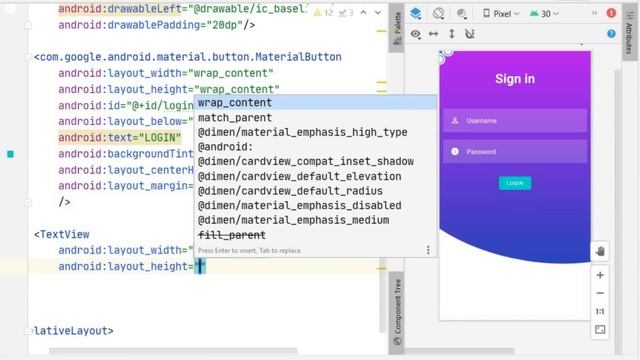Screen dimensions: 640x360
Task: Select wrap_content from the autocomplete list
Action: pos(316,102)
